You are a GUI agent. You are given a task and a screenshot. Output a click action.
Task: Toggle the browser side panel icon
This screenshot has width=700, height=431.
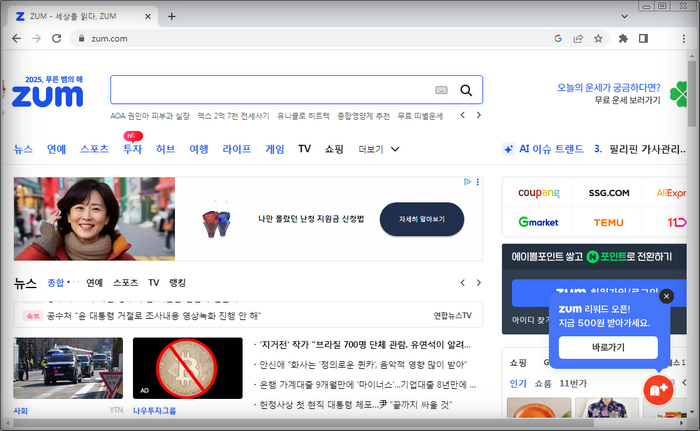click(x=643, y=39)
